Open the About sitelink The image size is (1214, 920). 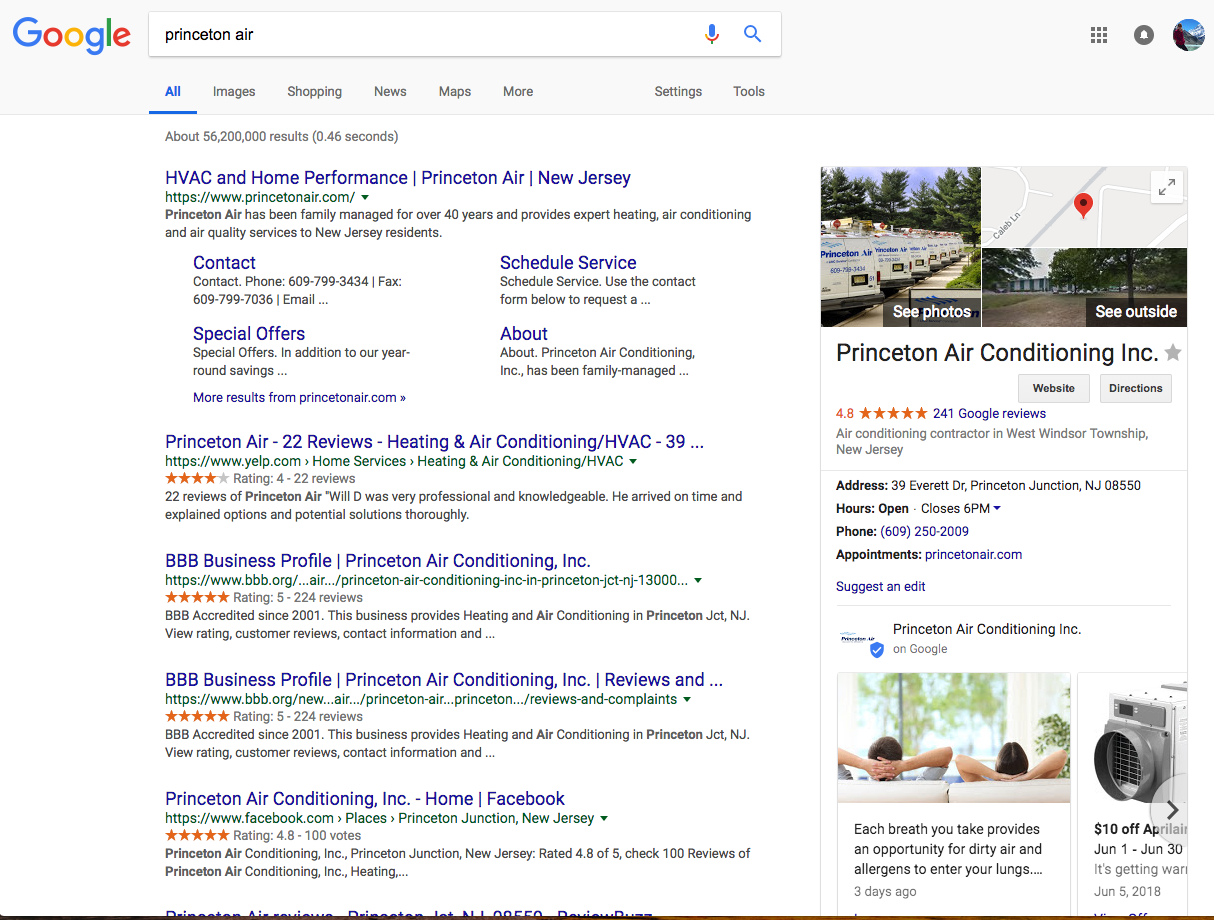click(524, 334)
